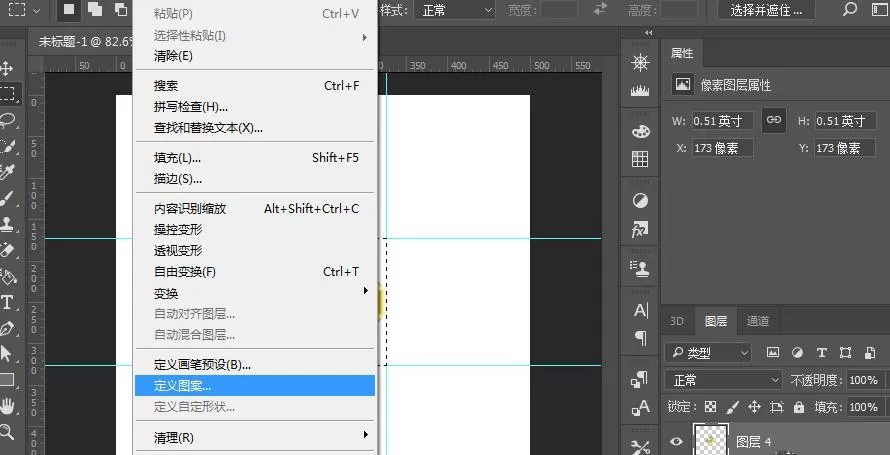Image resolution: width=890 pixels, height=455 pixels.
Task: Open the Swatches grid panel icon
Action: point(640,159)
